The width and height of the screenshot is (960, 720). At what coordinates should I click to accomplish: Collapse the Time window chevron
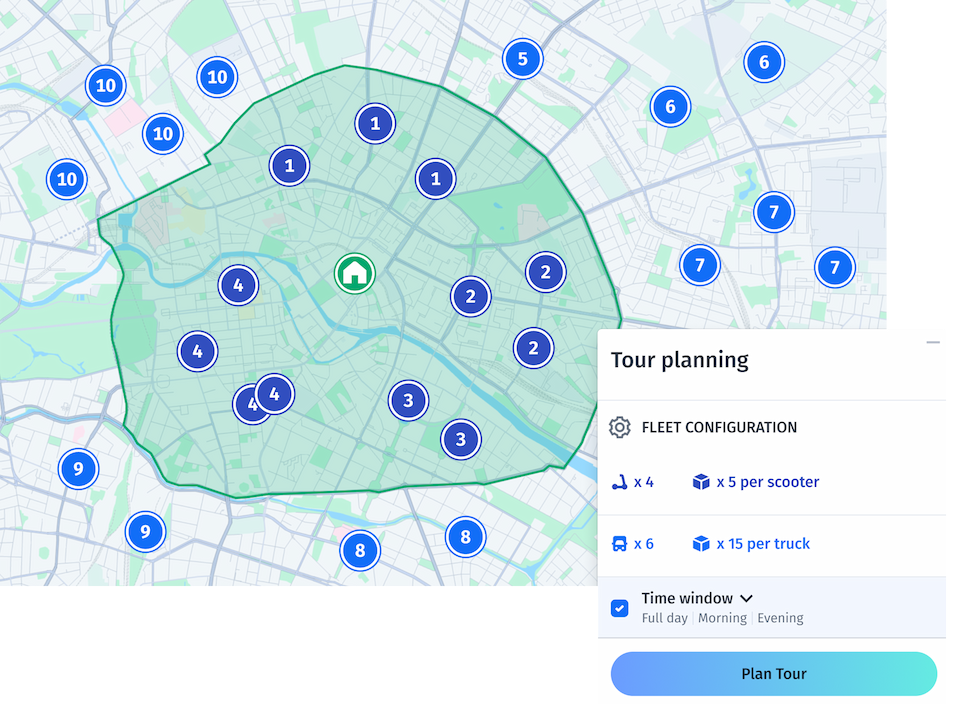coord(746,597)
